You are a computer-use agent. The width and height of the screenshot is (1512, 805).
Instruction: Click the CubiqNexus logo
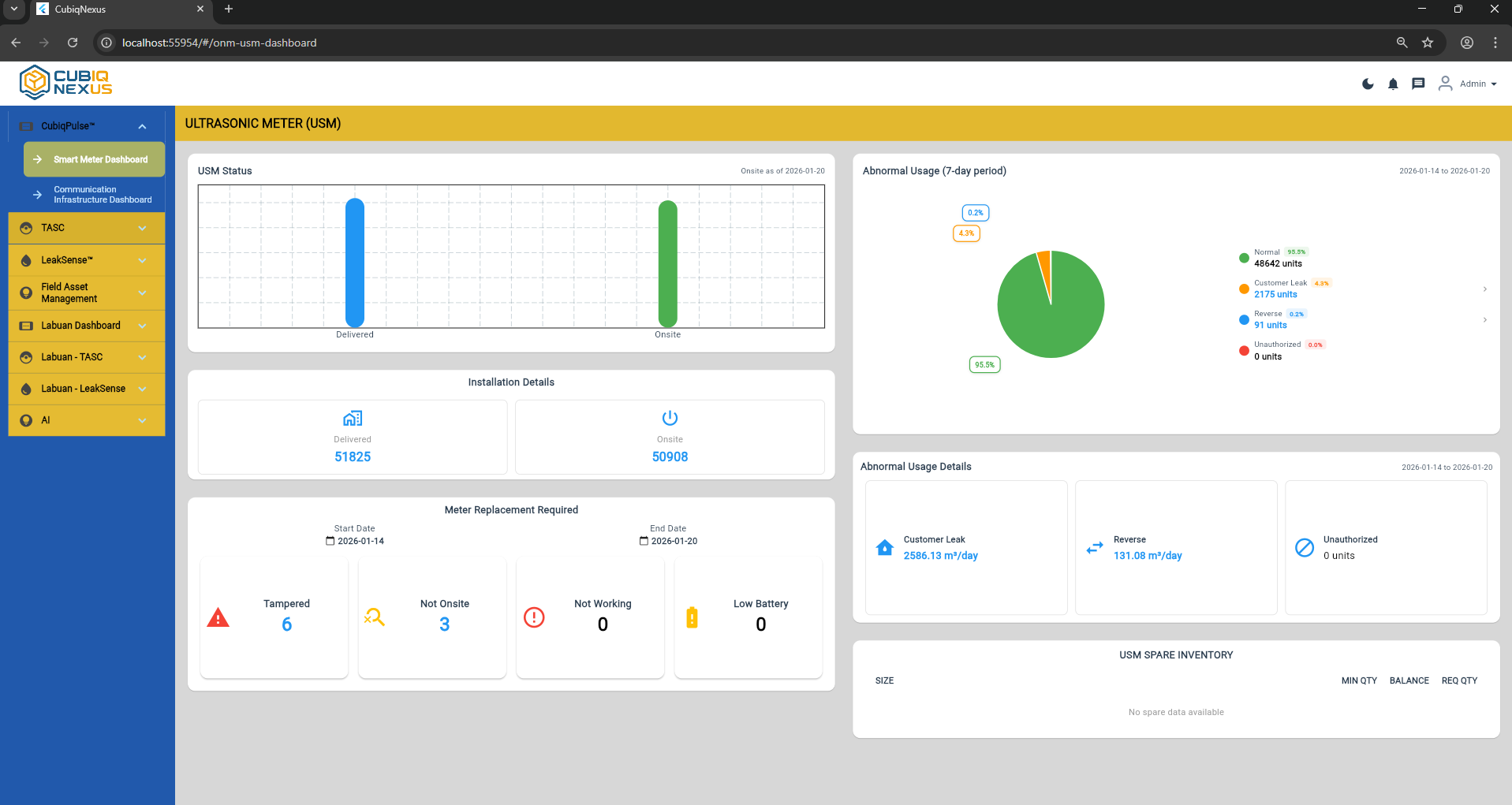point(66,83)
